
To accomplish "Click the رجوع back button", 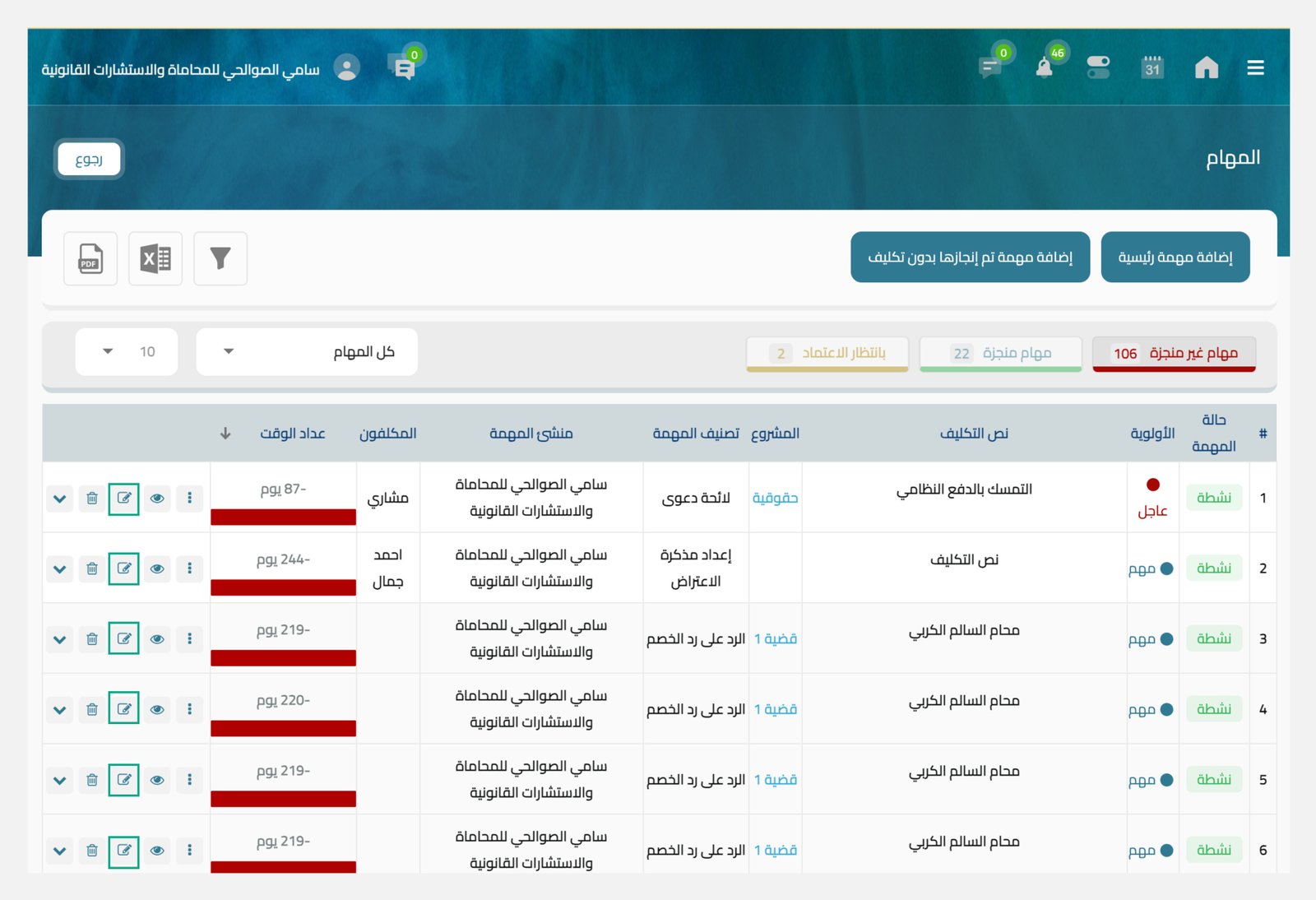I will [x=89, y=160].
